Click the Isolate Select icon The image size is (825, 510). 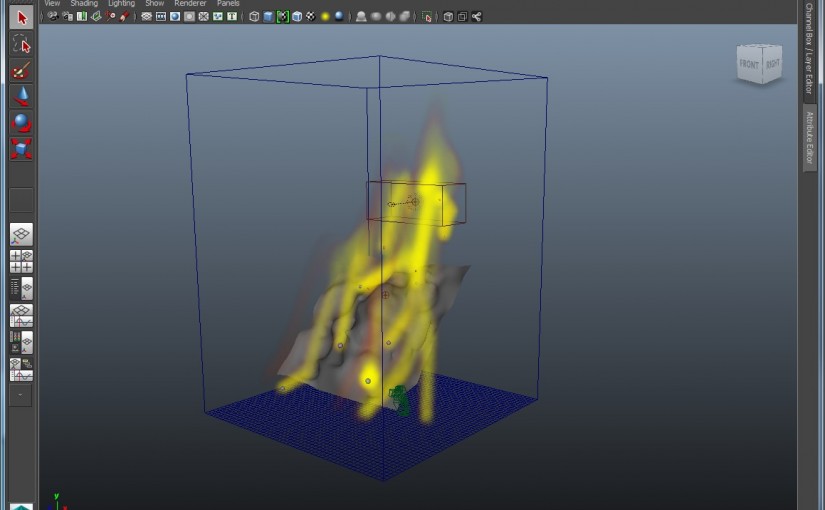[x=427, y=16]
